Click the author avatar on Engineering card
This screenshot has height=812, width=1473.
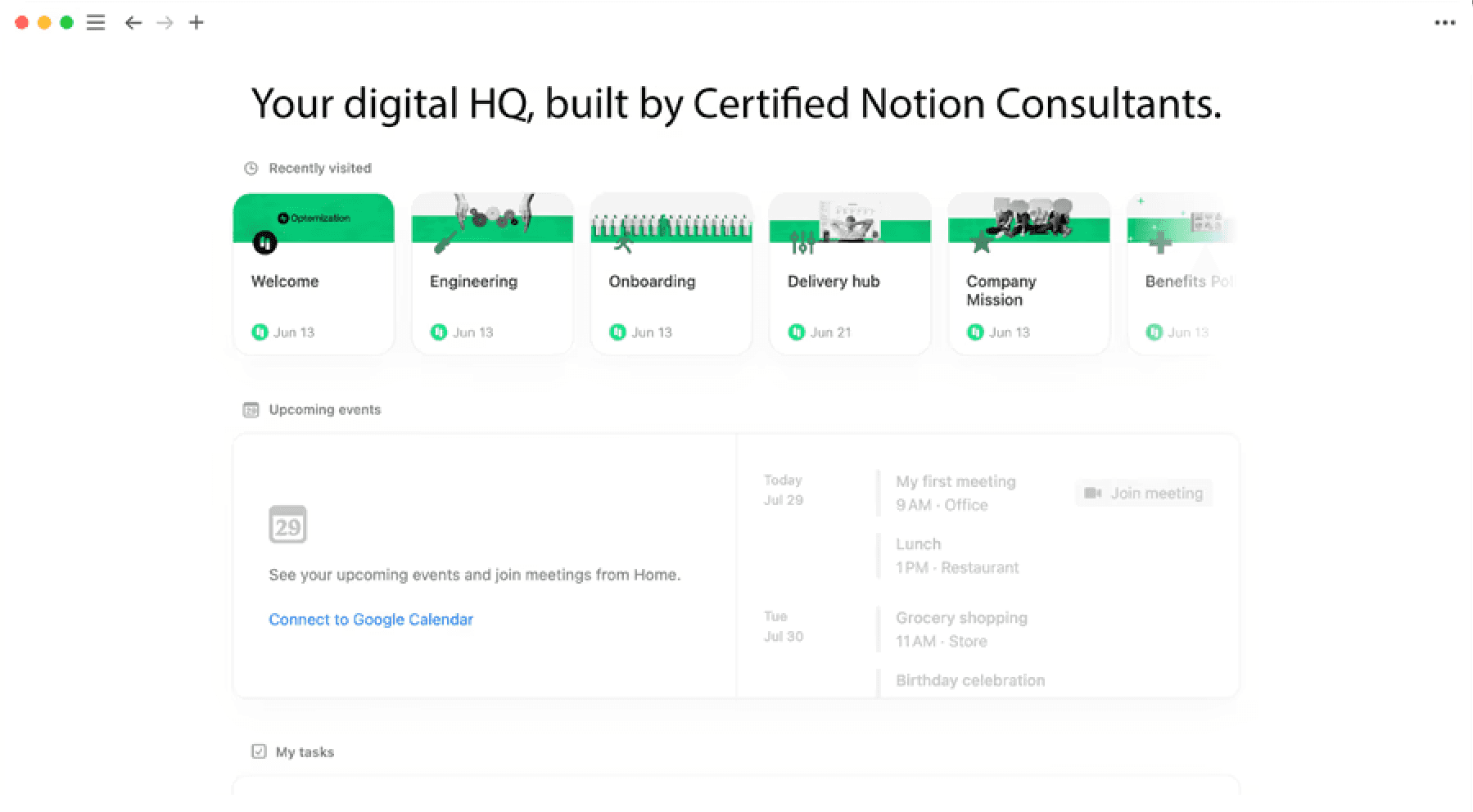click(x=439, y=332)
